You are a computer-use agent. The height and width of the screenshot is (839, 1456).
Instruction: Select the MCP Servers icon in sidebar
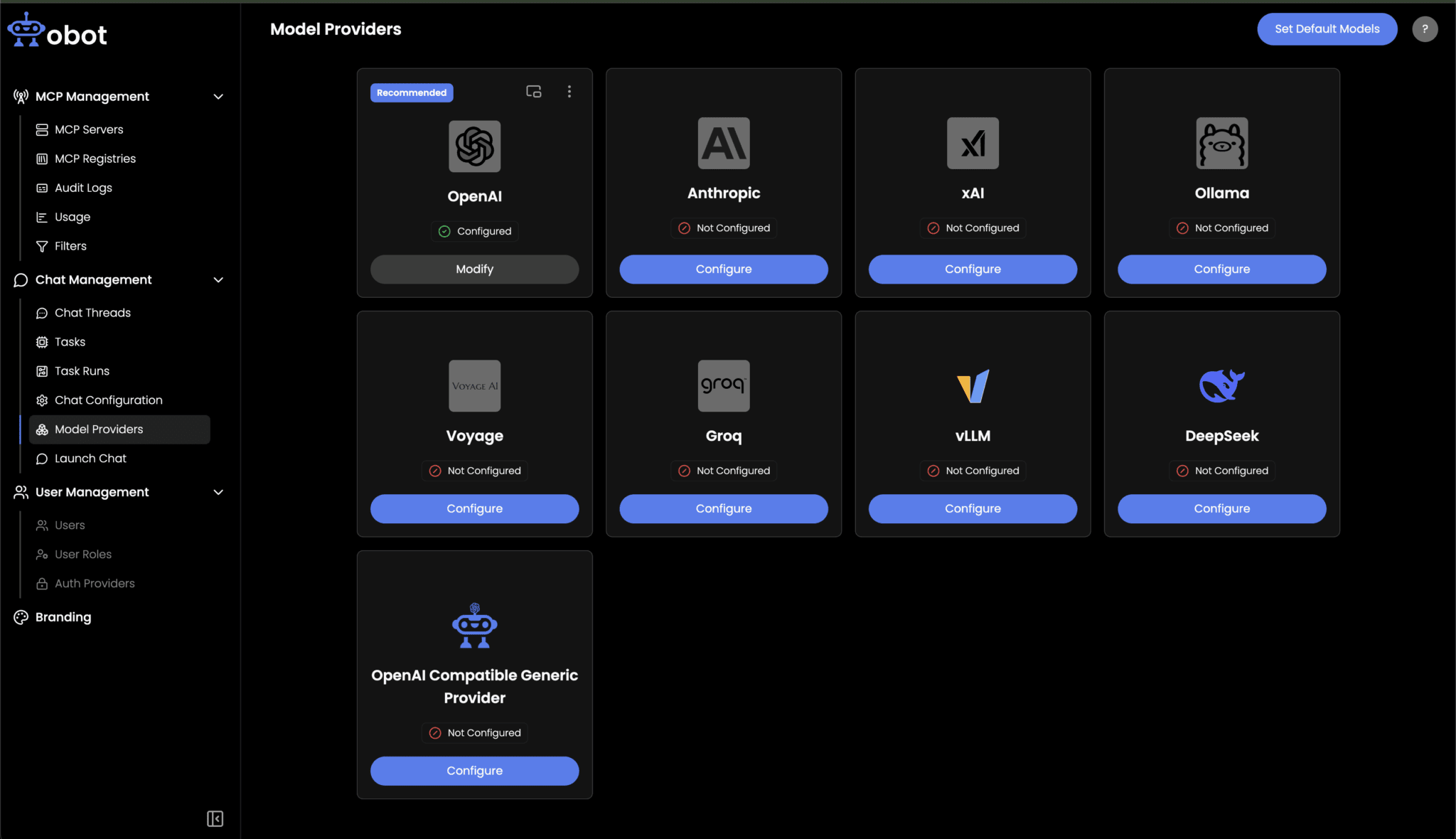42,129
